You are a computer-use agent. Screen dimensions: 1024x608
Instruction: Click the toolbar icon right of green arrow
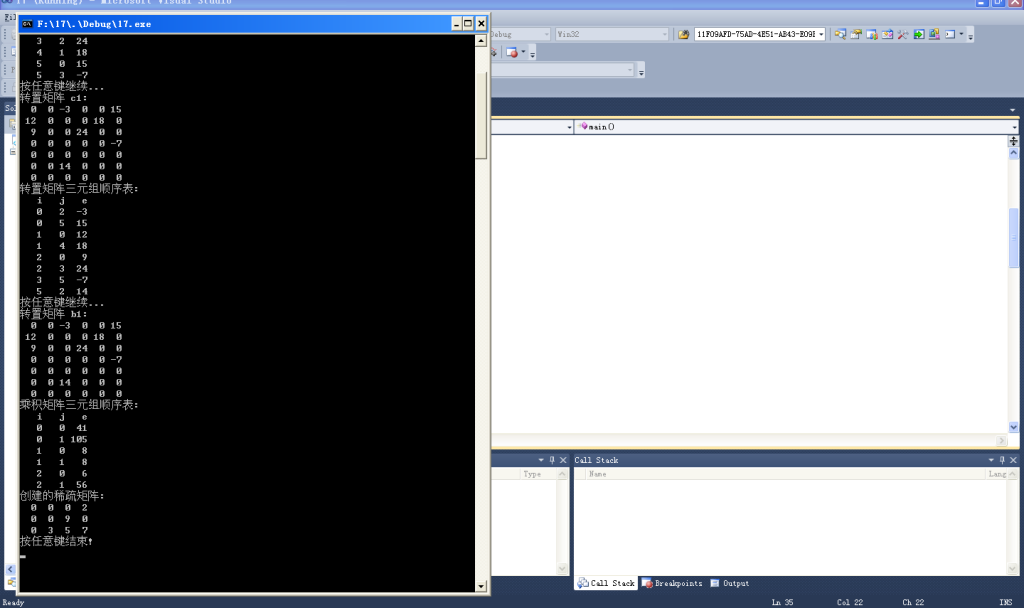click(x=935, y=35)
